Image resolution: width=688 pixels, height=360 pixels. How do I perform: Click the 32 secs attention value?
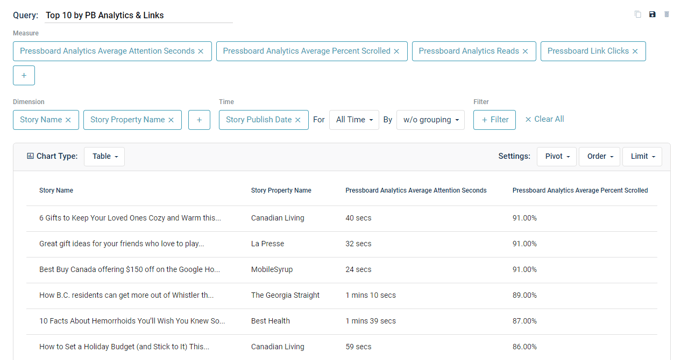pos(358,244)
